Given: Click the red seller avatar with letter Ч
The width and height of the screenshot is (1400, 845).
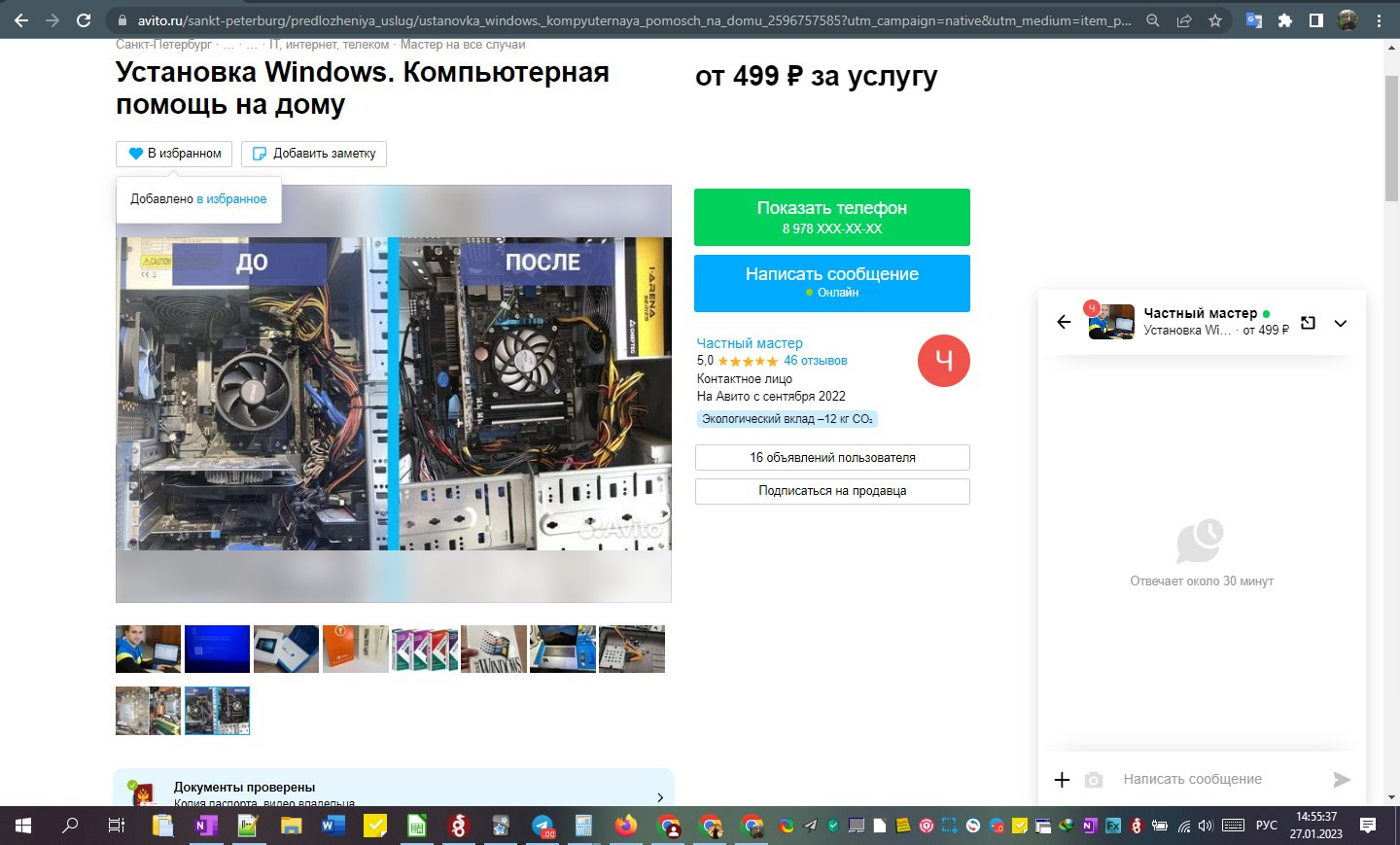Looking at the screenshot, I should (x=944, y=361).
